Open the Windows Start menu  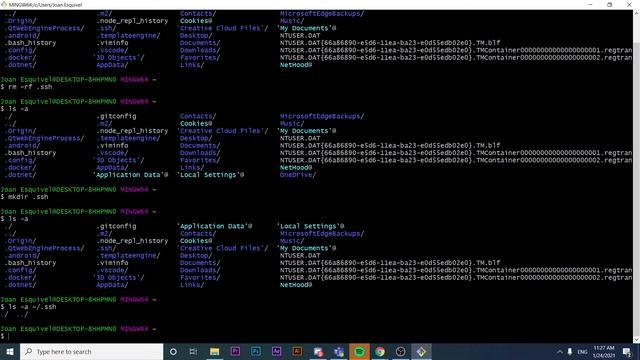(10, 351)
